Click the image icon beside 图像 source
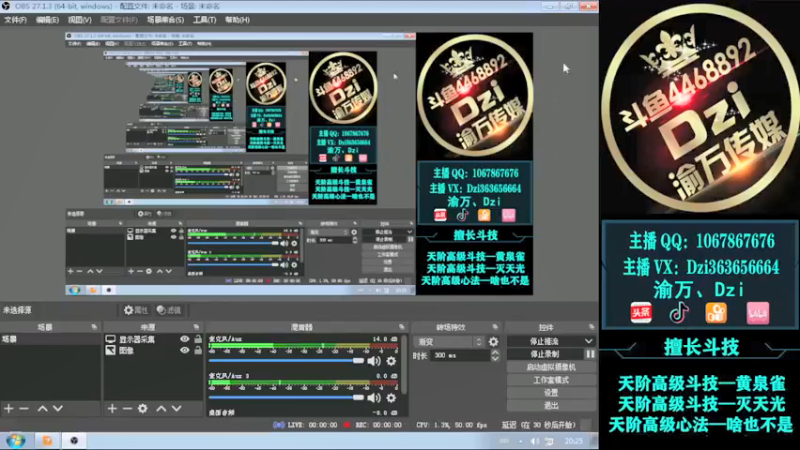 [x=110, y=351]
